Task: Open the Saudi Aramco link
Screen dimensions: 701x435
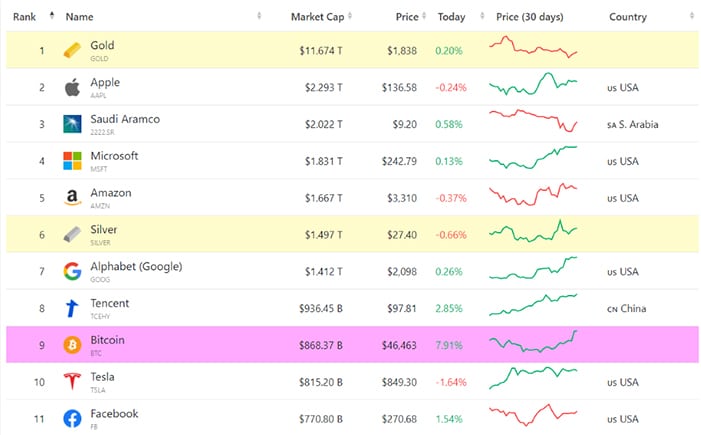Action: click(x=125, y=119)
